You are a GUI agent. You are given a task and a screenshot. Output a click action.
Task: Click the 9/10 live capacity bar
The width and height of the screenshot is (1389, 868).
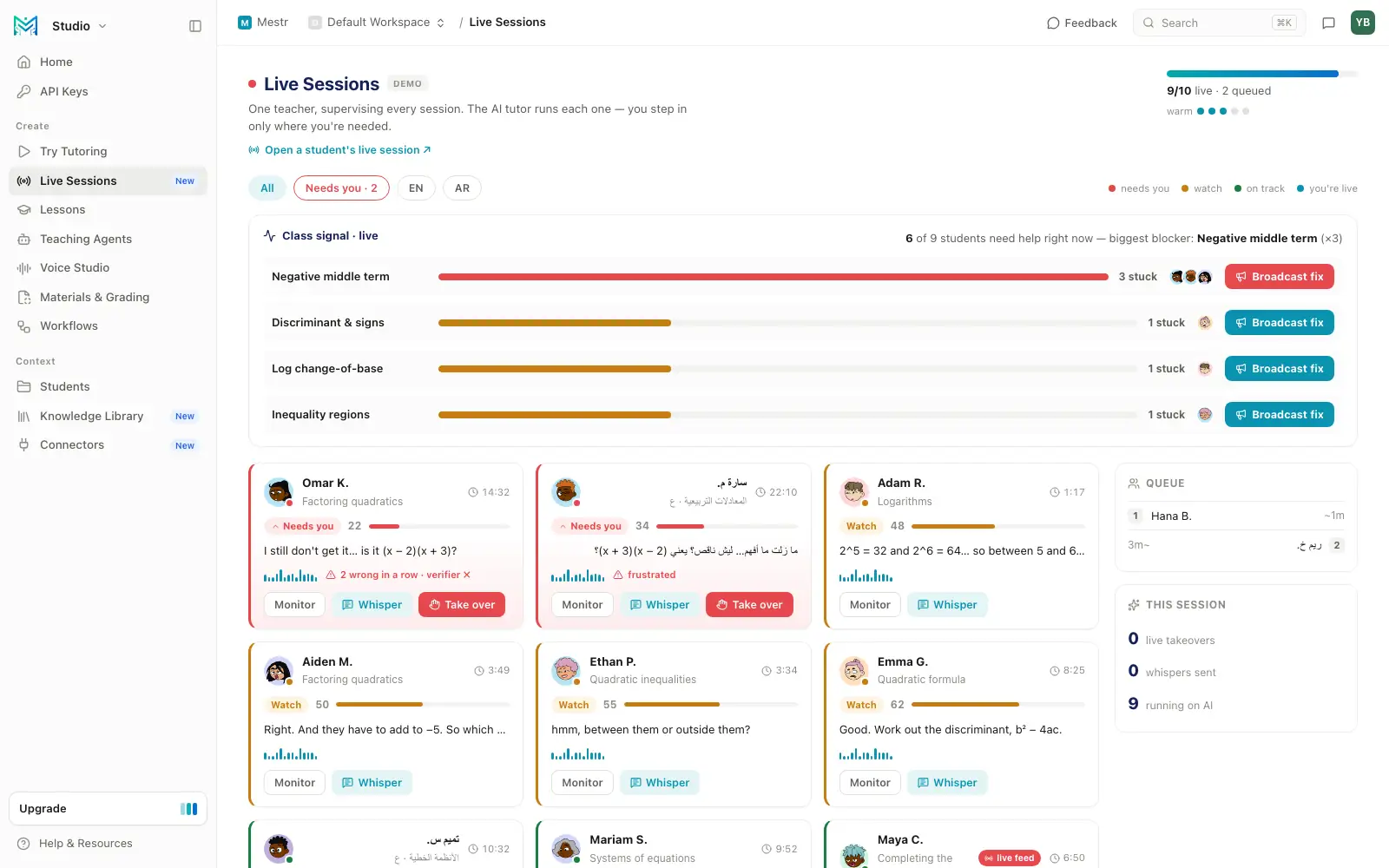(x=1262, y=74)
